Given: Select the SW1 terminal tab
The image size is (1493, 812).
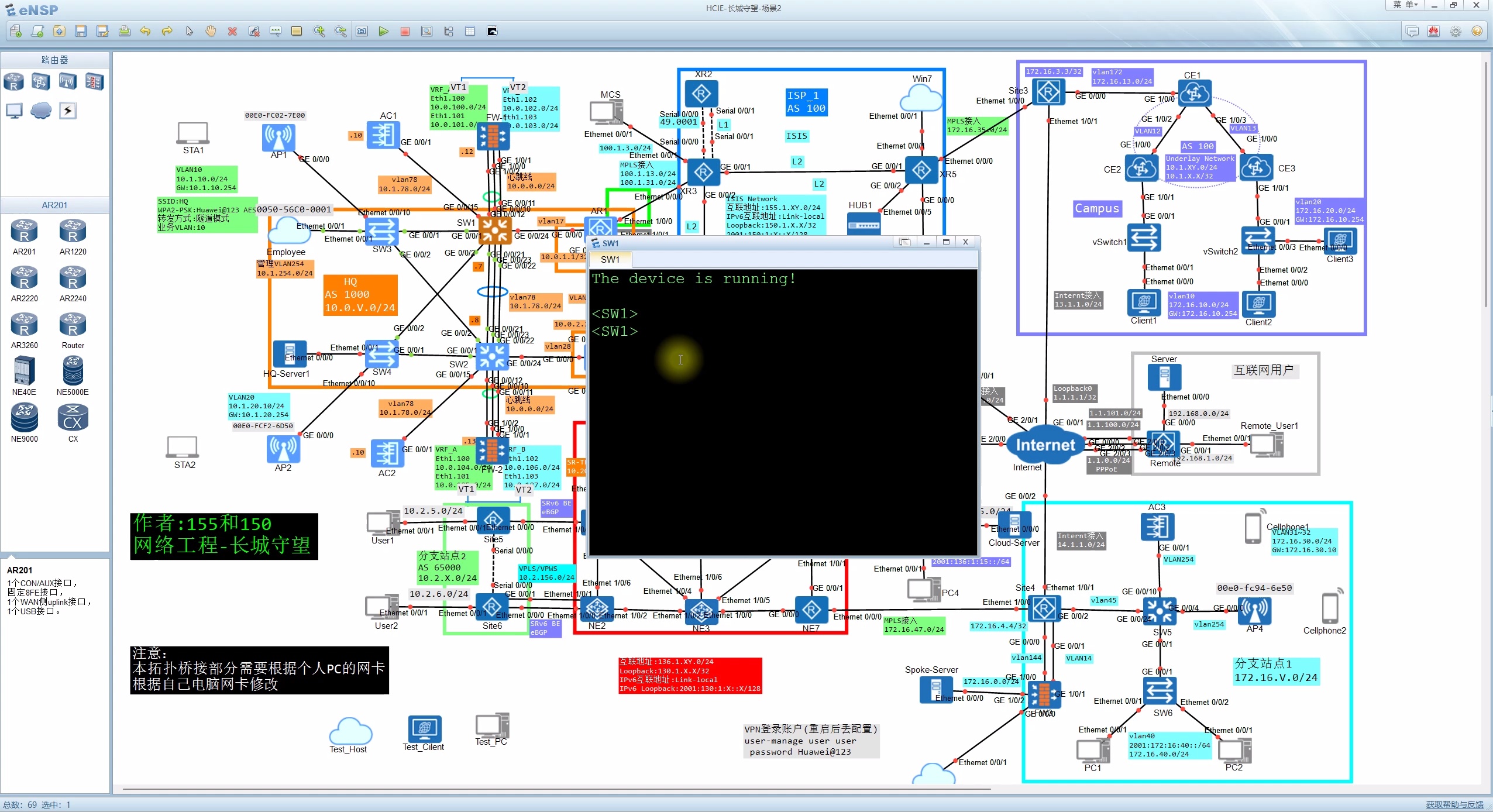Looking at the screenshot, I should coord(610,259).
